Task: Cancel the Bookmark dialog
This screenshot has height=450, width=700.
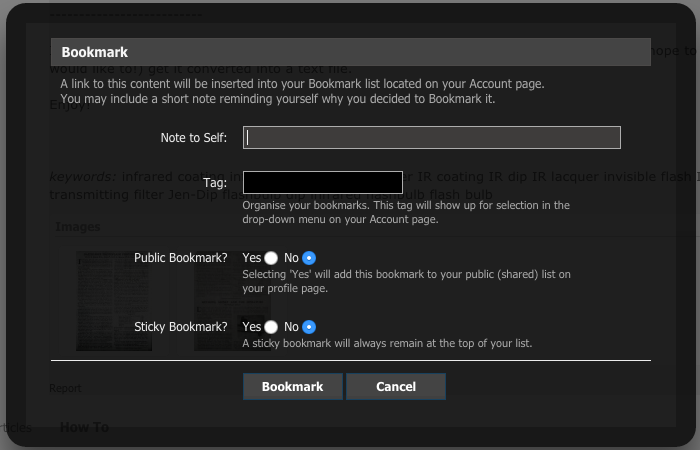Action: 395,387
